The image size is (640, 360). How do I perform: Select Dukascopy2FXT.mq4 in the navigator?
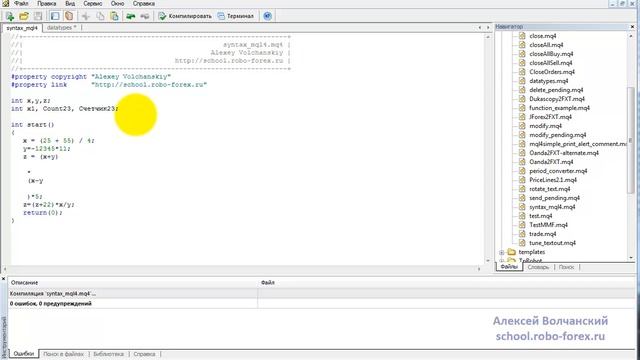(557, 99)
